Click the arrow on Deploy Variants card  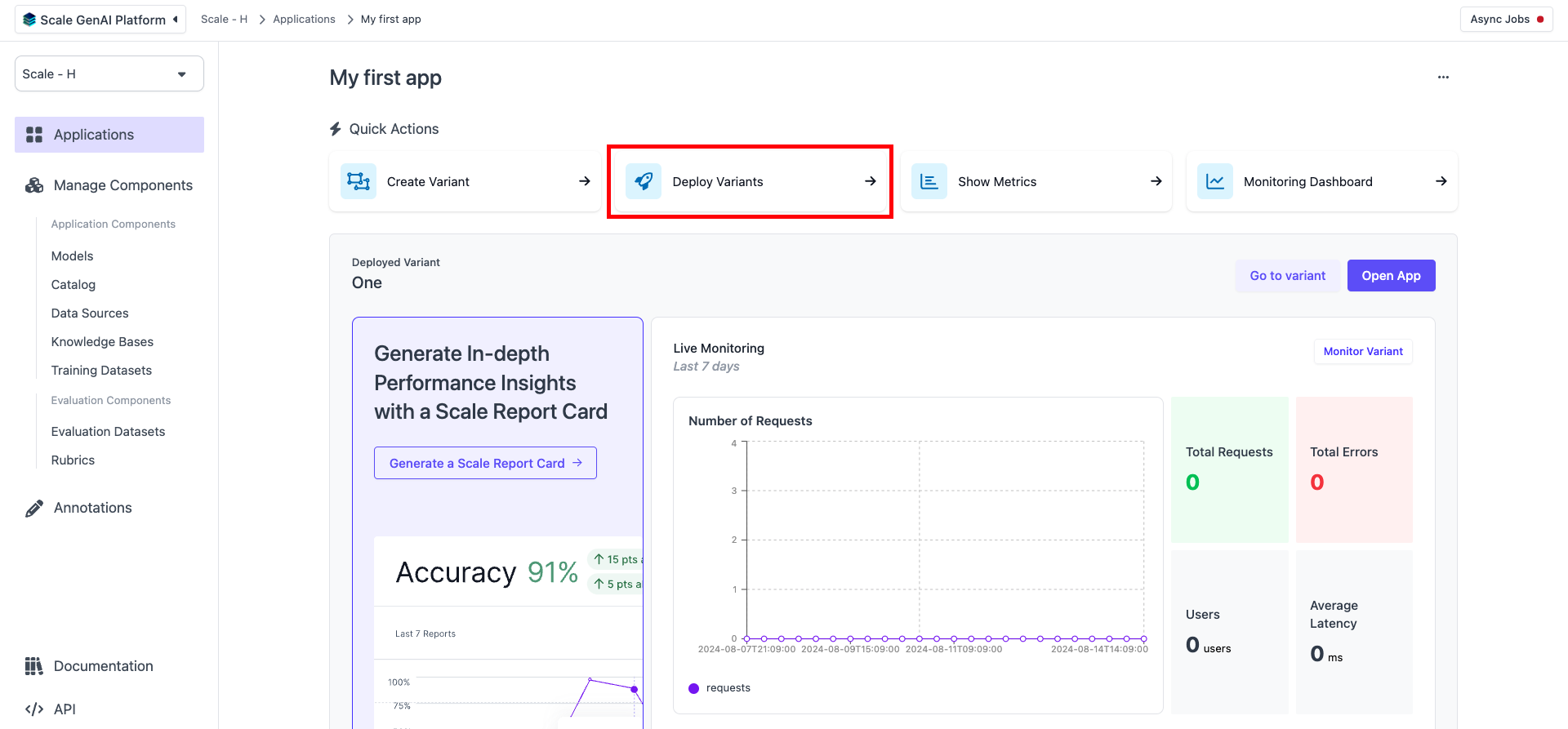coord(871,181)
